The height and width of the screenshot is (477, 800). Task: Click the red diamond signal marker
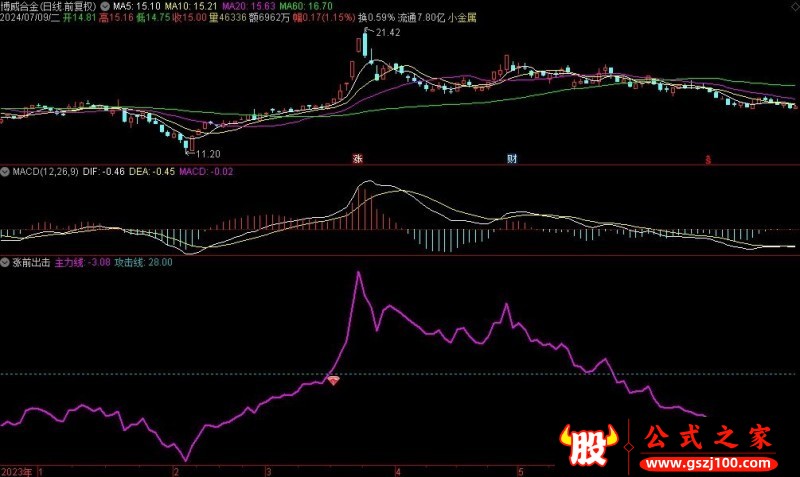[333, 380]
